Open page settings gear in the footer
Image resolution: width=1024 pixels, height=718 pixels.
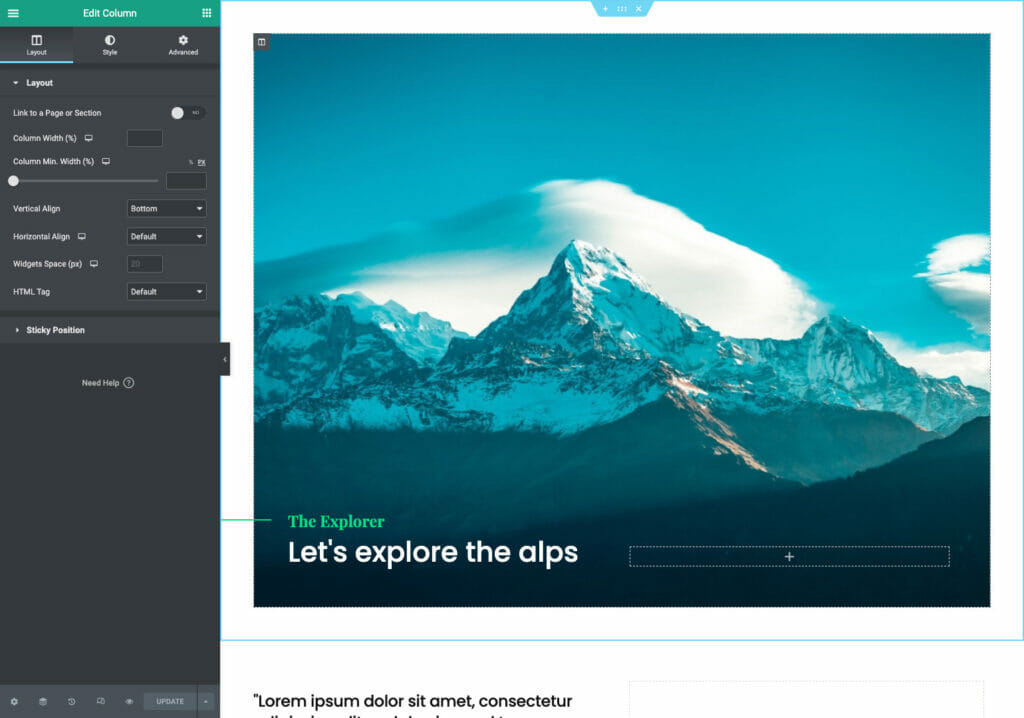coord(14,702)
